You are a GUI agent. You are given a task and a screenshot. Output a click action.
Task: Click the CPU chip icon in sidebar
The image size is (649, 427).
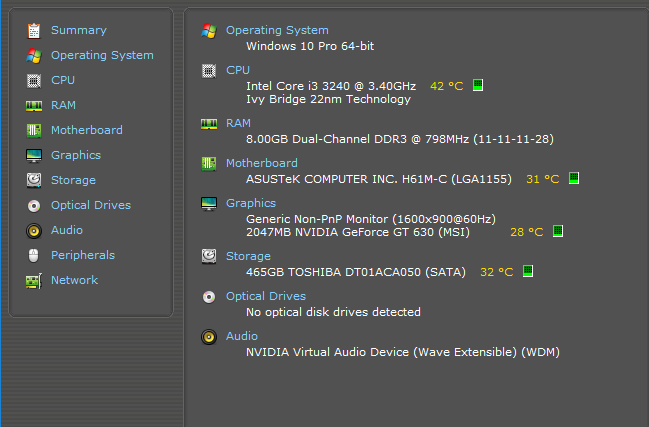(x=34, y=81)
